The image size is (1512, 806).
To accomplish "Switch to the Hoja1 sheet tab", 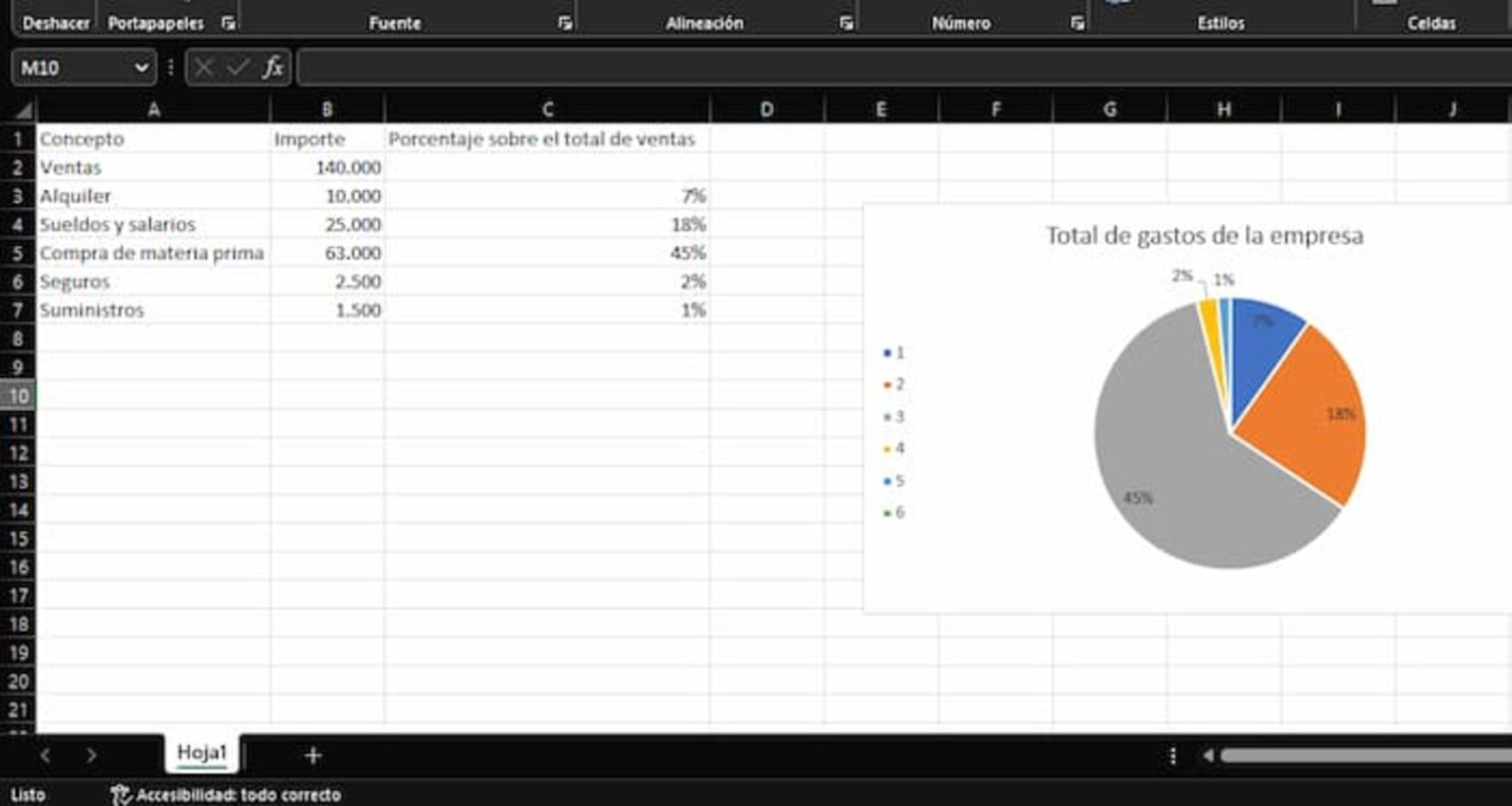I will coord(202,753).
